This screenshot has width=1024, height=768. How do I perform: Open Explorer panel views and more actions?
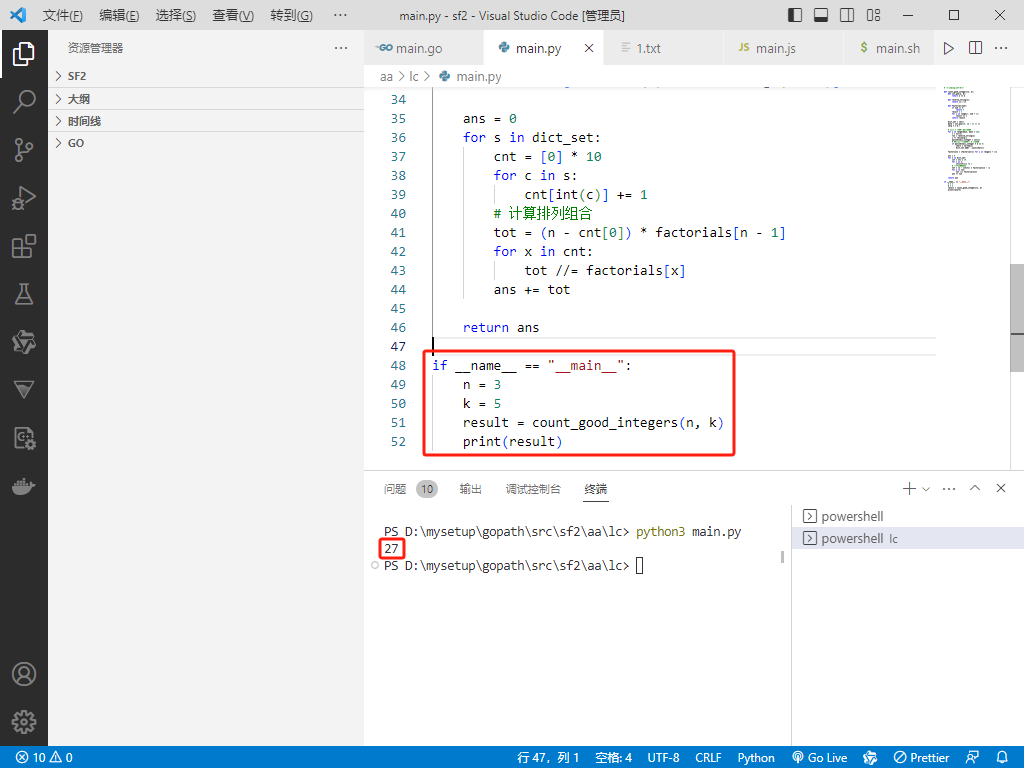341,48
